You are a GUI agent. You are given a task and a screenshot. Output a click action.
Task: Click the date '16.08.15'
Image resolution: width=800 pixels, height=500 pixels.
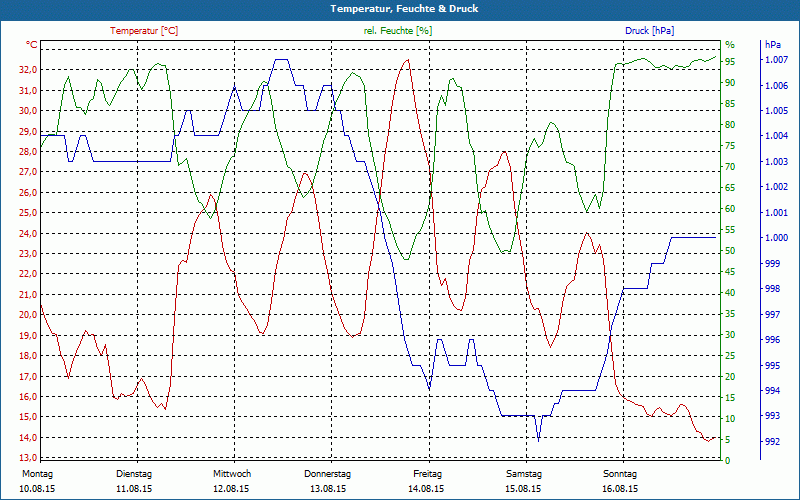(x=620, y=489)
